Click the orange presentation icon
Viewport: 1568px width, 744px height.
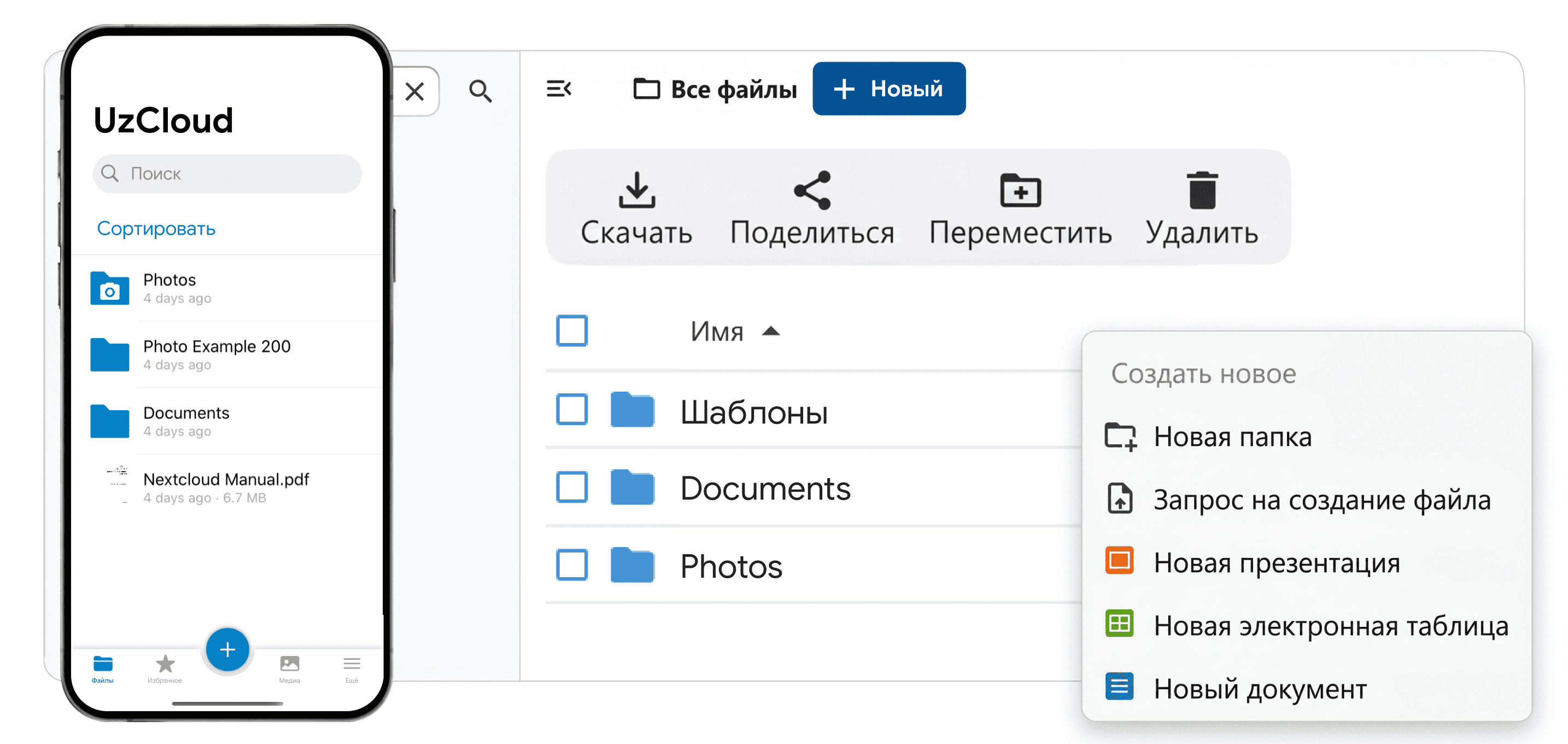[1119, 561]
